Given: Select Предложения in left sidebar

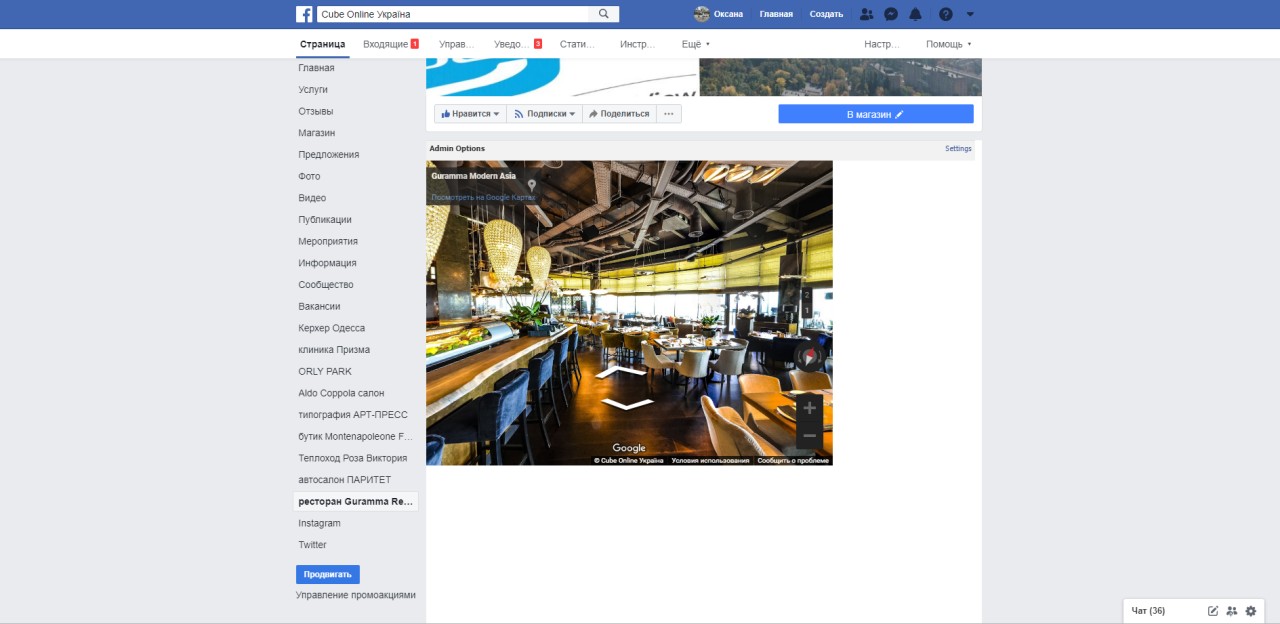Looking at the screenshot, I should pyautogui.click(x=328, y=155).
